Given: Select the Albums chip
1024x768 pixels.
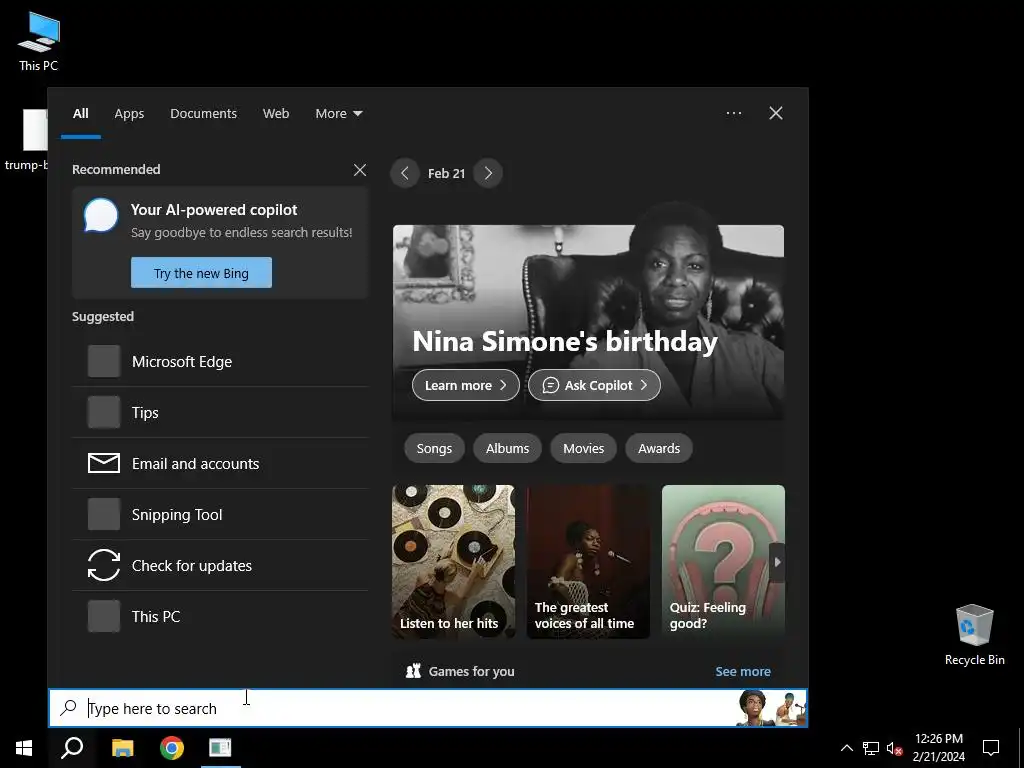Looking at the screenshot, I should tap(507, 449).
